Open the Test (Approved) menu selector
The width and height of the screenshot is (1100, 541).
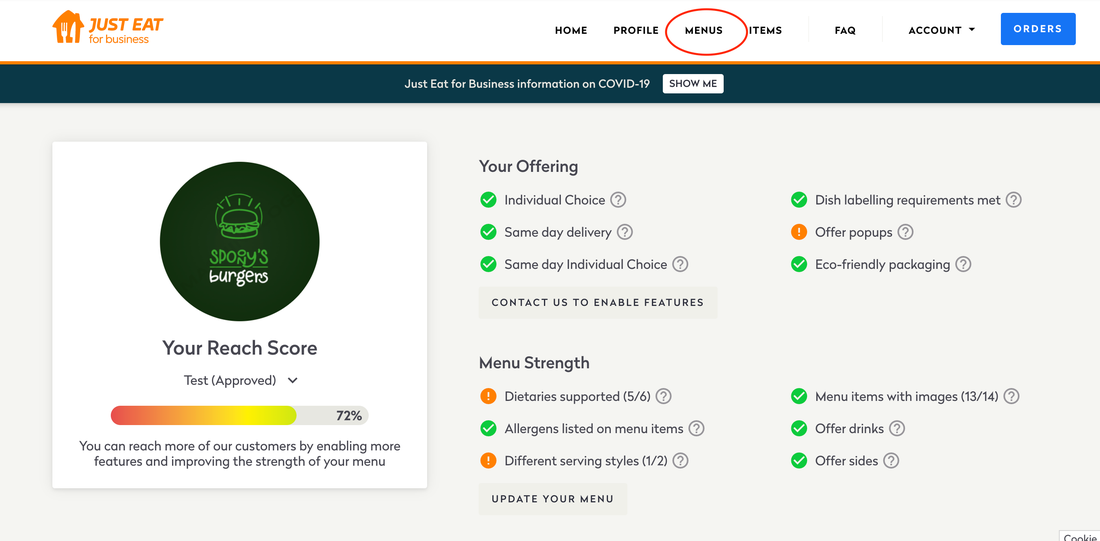(241, 380)
